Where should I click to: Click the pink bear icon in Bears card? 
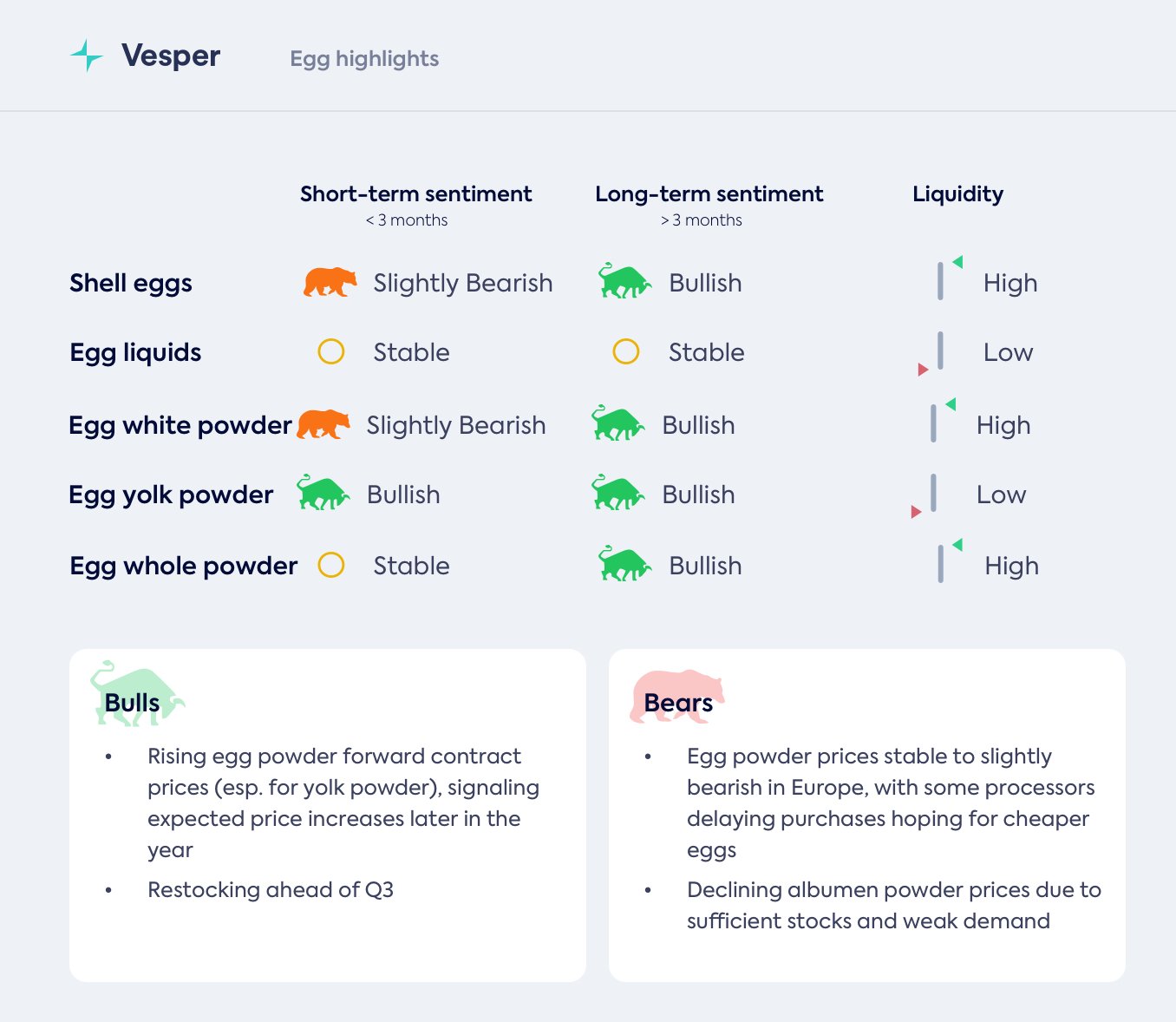(676, 694)
